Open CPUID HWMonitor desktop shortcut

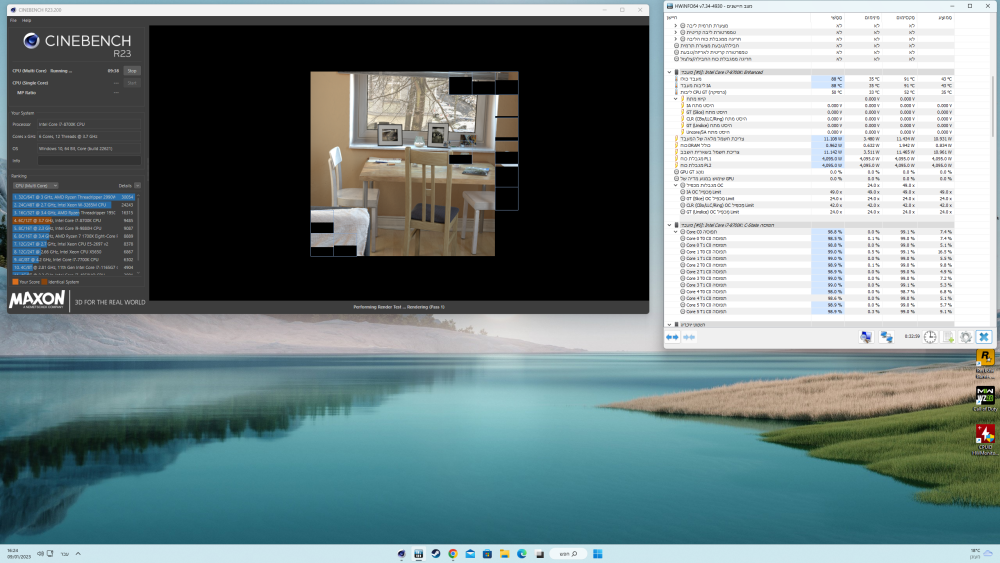click(985, 439)
